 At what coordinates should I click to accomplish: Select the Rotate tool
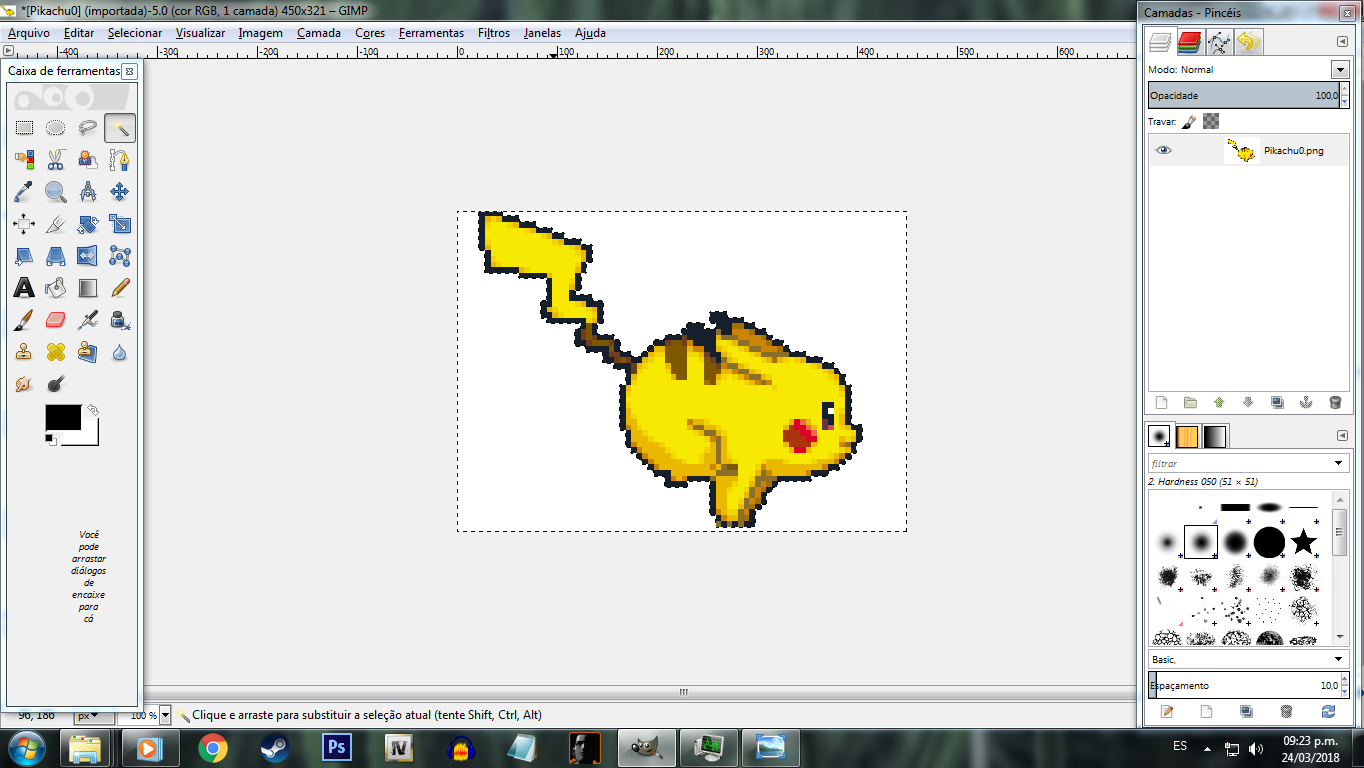coord(88,224)
